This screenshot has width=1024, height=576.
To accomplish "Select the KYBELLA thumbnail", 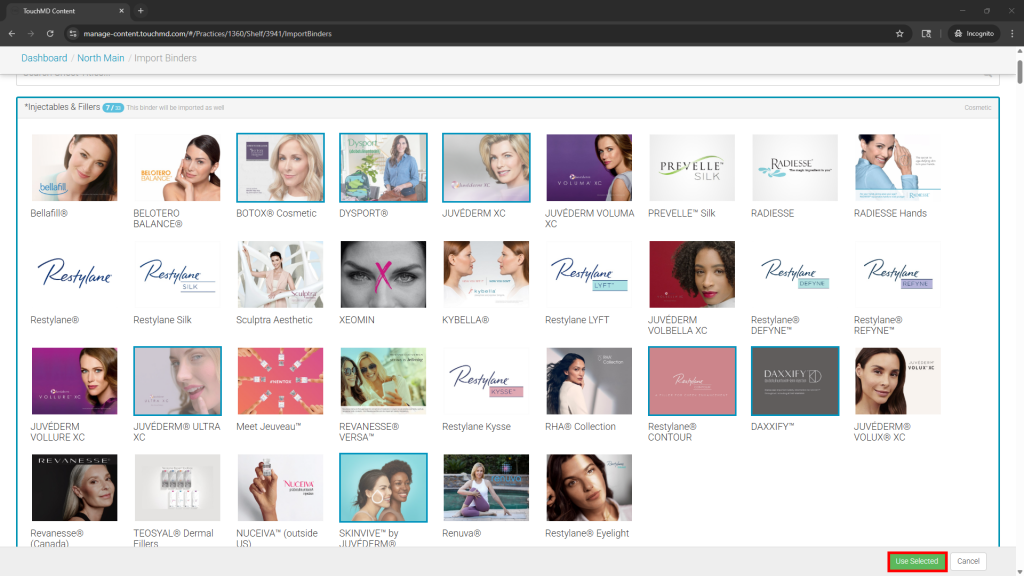I will 486,274.
